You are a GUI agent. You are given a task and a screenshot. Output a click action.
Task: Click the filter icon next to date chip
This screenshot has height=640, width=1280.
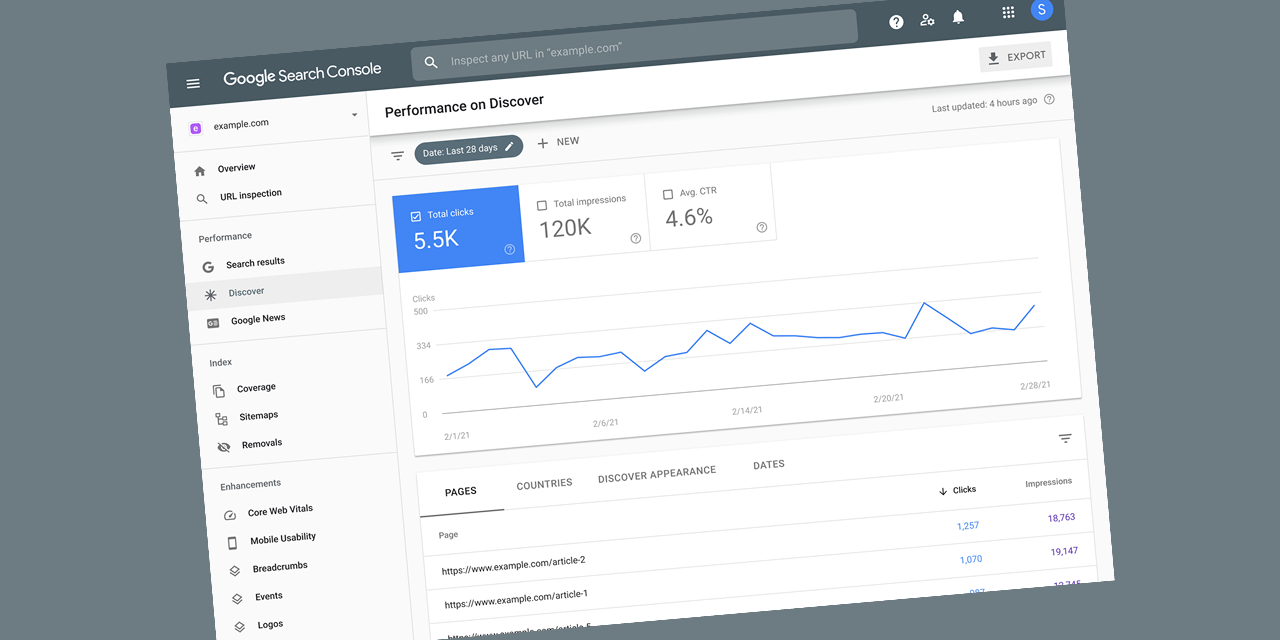click(397, 156)
